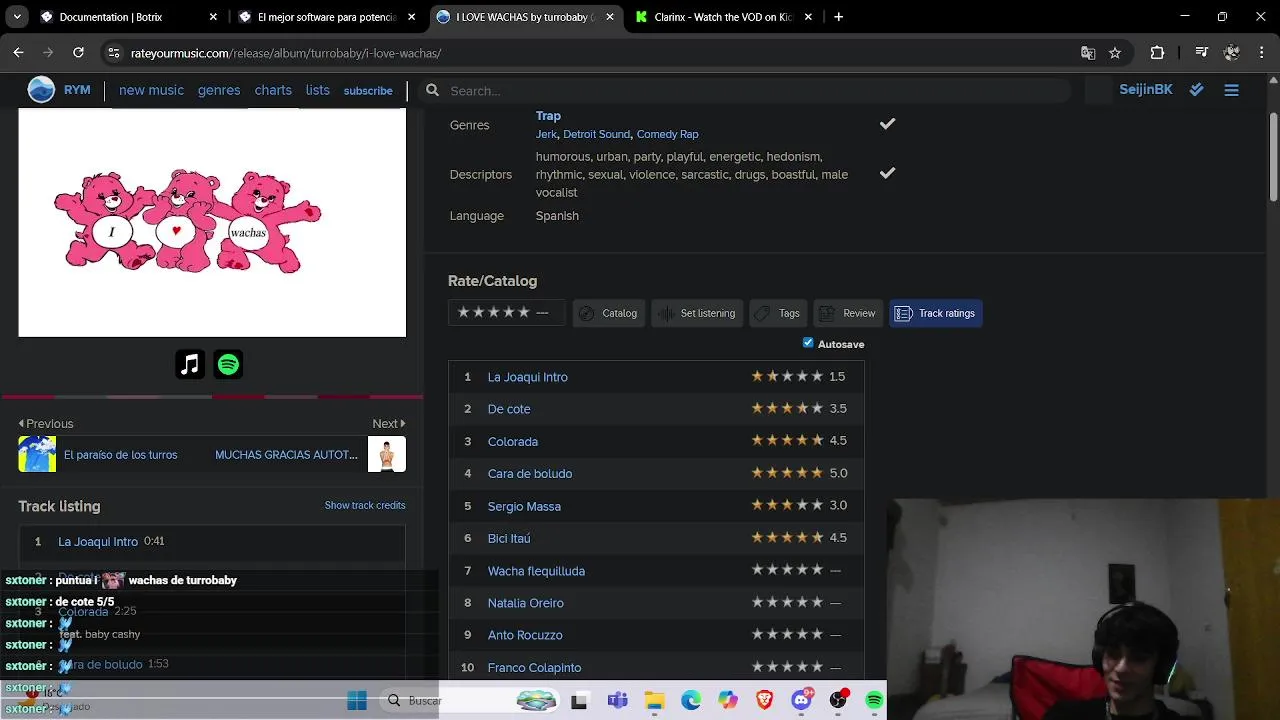
Task: Open SeijinBK profile link
Action: click(x=1146, y=90)
